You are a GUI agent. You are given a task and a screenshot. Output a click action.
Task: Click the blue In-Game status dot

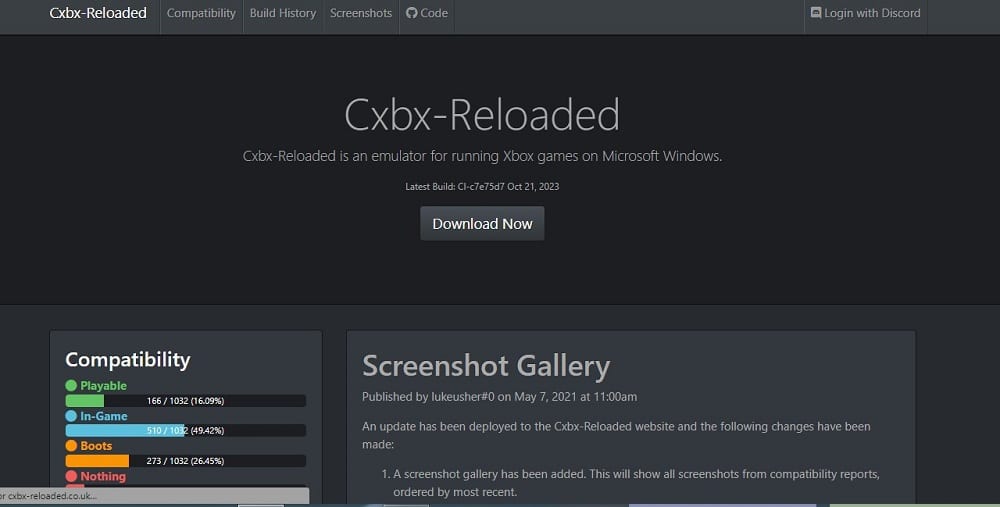(x=71, y=416)
